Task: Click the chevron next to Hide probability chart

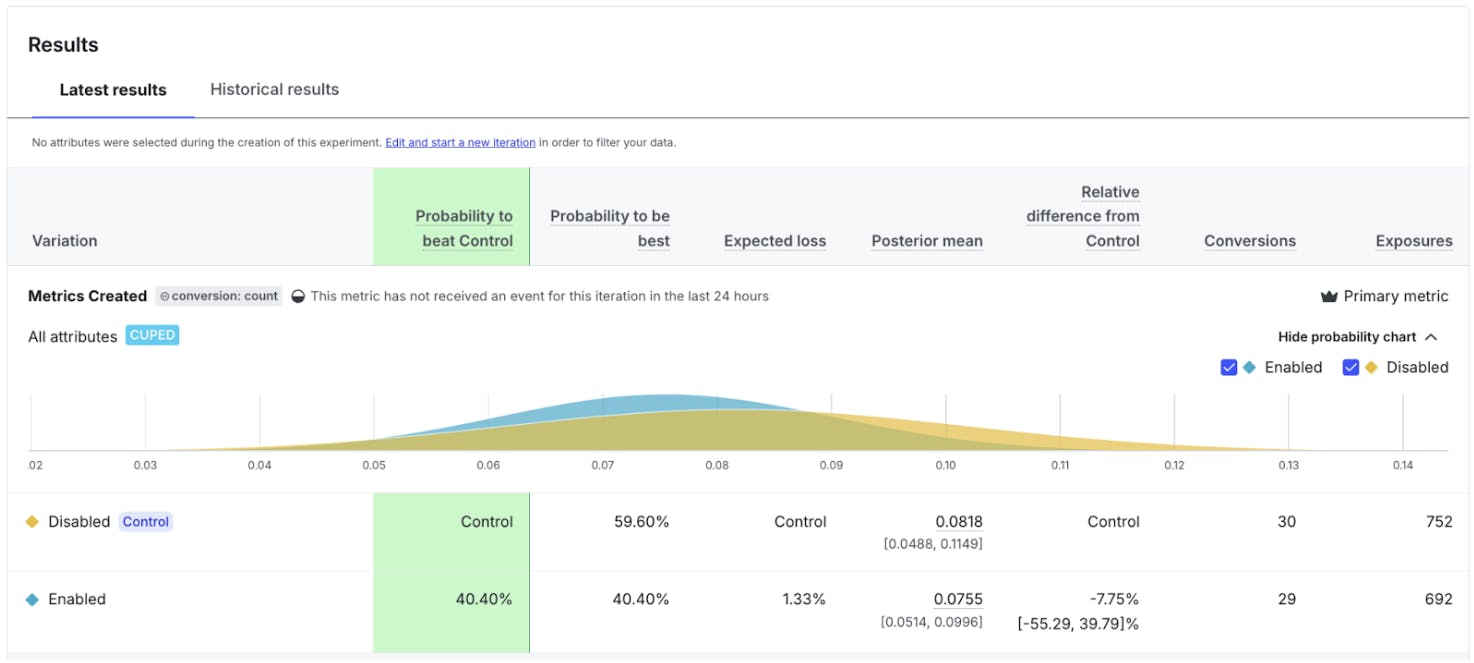Action: tap(1431, 337)
